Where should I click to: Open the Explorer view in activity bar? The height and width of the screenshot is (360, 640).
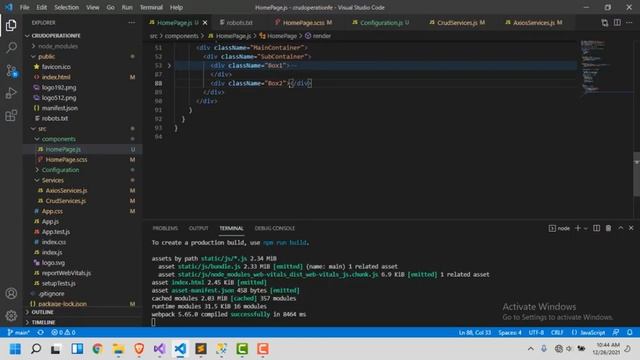[x=11, y=25]
